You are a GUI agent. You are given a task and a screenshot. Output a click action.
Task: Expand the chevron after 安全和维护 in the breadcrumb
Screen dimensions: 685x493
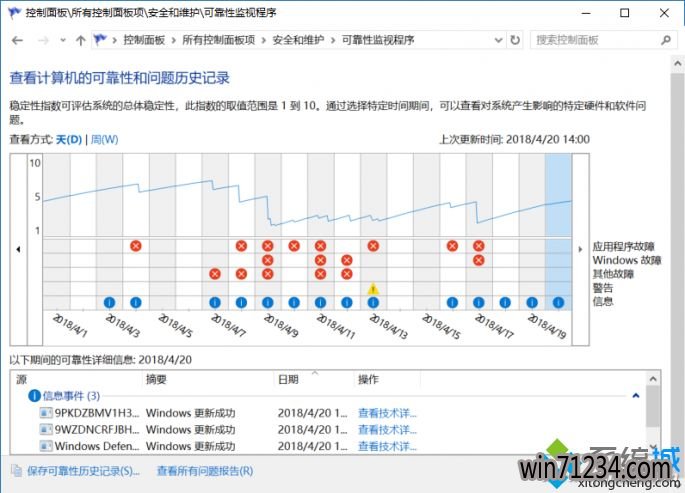tap(333, 41)
